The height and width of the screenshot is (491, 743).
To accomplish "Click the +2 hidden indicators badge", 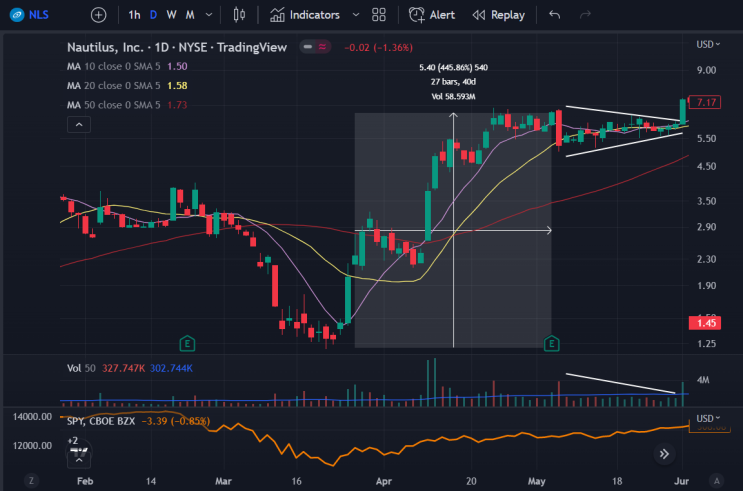I will tap(72, 440).
